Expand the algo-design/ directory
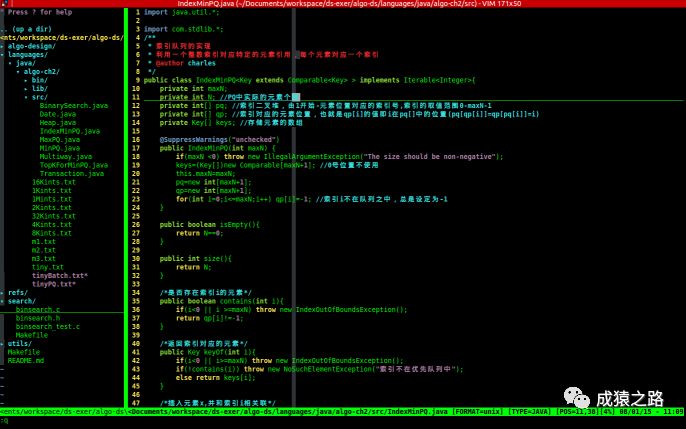 coord(32,46)
